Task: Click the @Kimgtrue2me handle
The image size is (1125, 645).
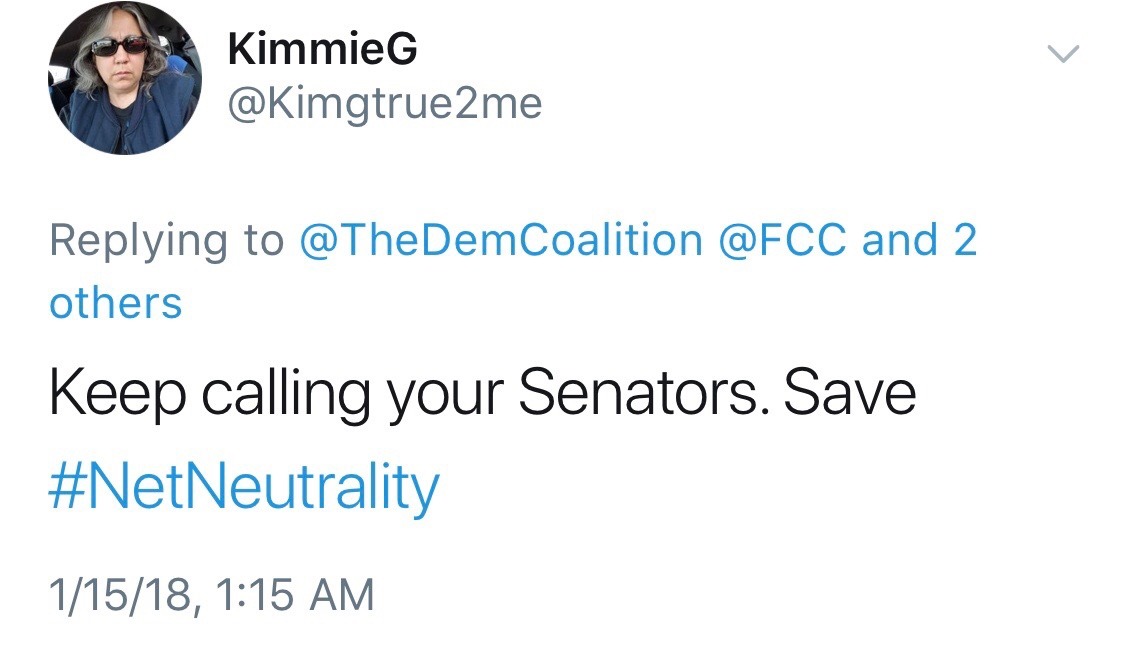Action: (385, 103)
